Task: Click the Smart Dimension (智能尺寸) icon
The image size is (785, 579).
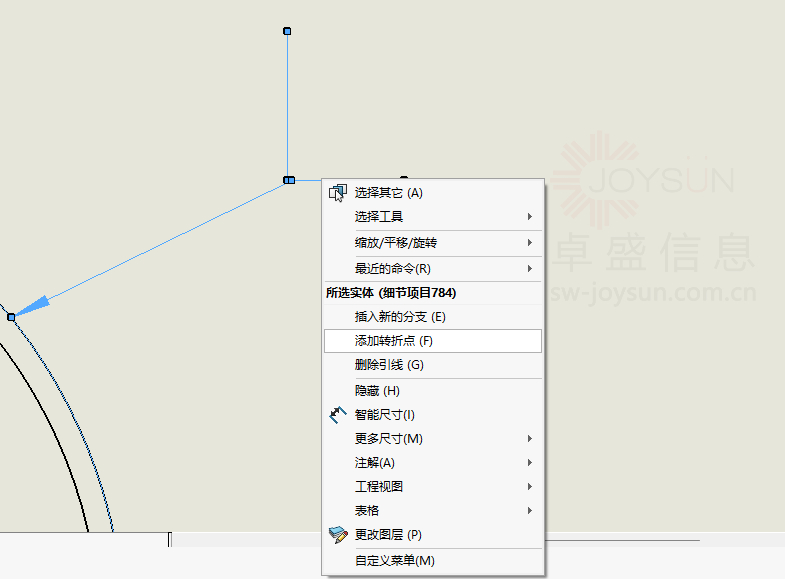Action: (x=337, y=414)
